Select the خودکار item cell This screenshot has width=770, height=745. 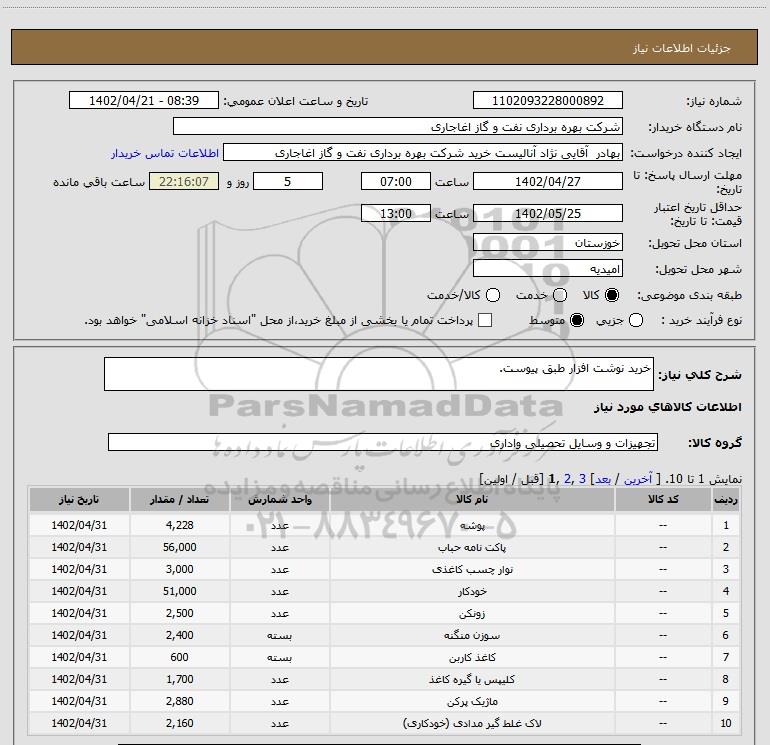click(472, 591)
